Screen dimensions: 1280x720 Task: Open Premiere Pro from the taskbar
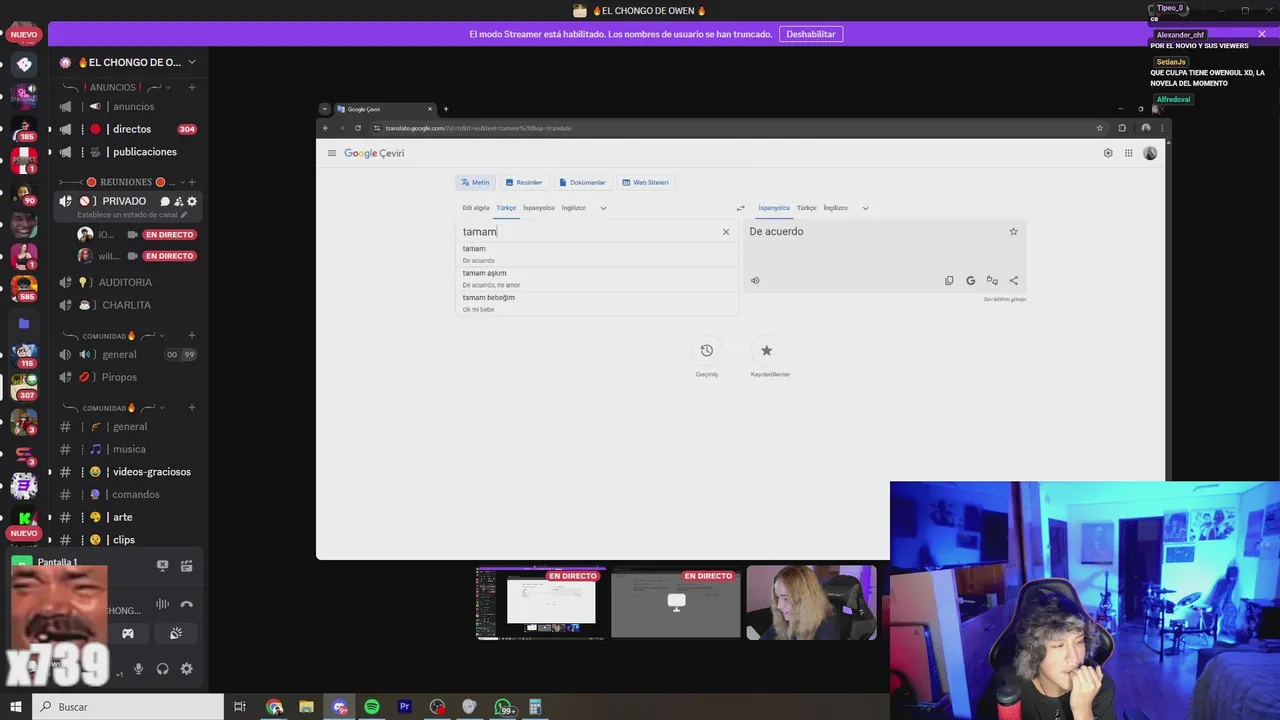(x=405, y=707)
